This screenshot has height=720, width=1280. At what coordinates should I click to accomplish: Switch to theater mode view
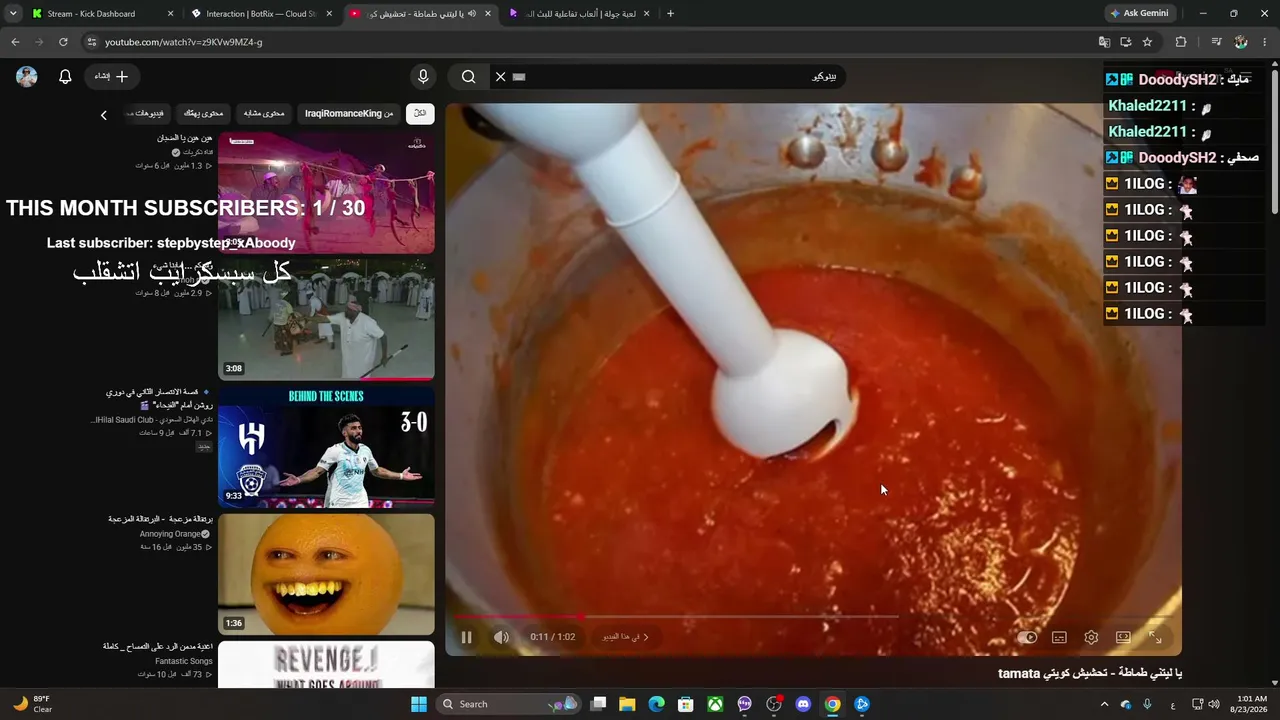pos(1123,637)
